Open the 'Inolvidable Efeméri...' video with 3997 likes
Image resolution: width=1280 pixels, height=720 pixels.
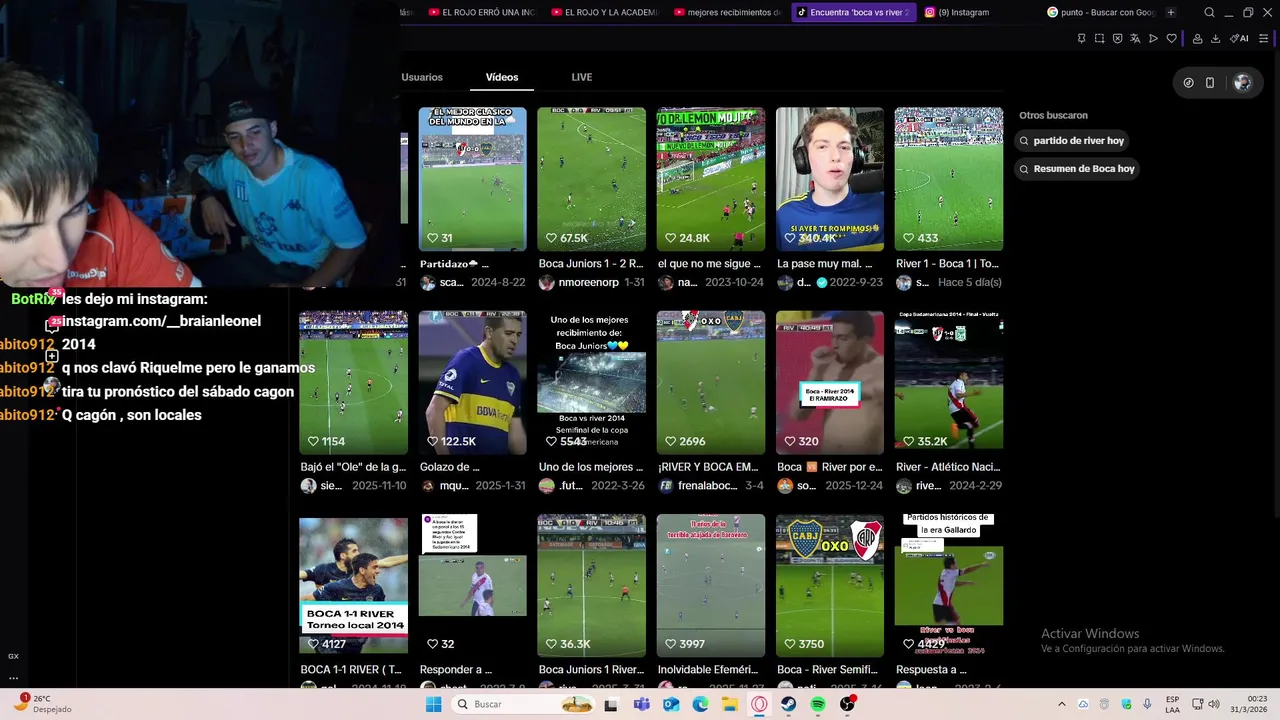tap(710, 585)
